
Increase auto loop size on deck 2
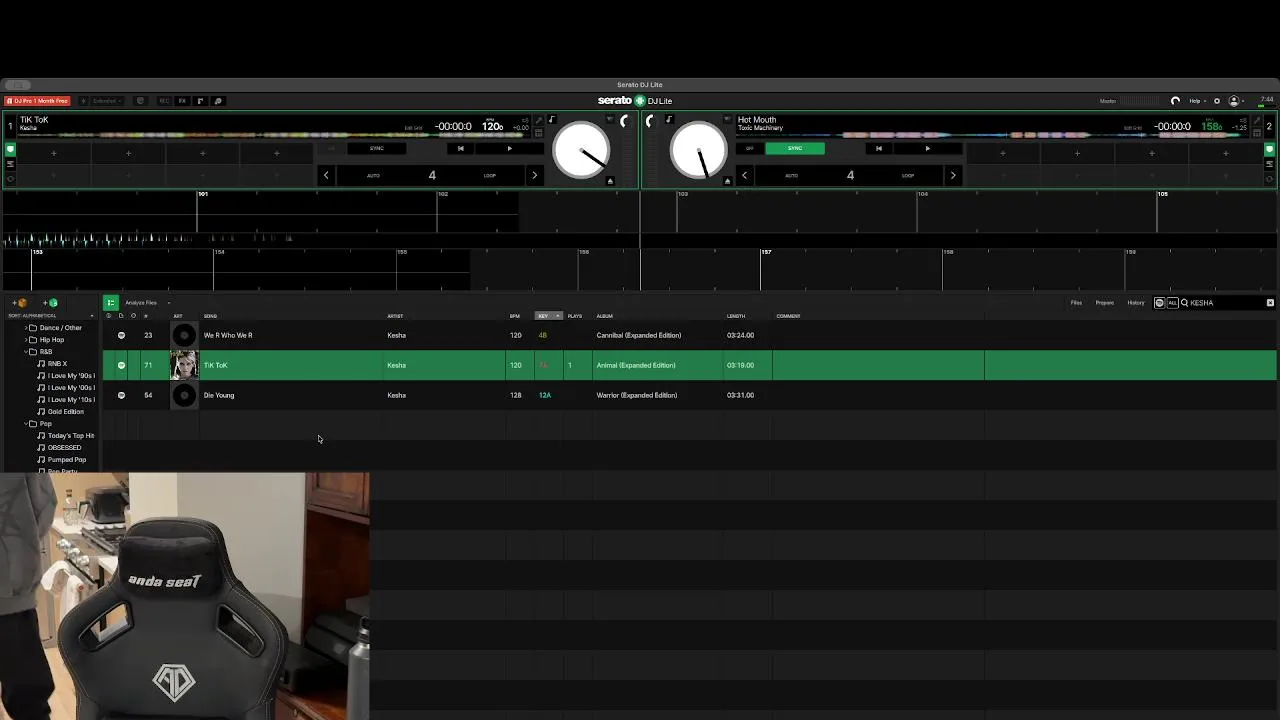952,175
